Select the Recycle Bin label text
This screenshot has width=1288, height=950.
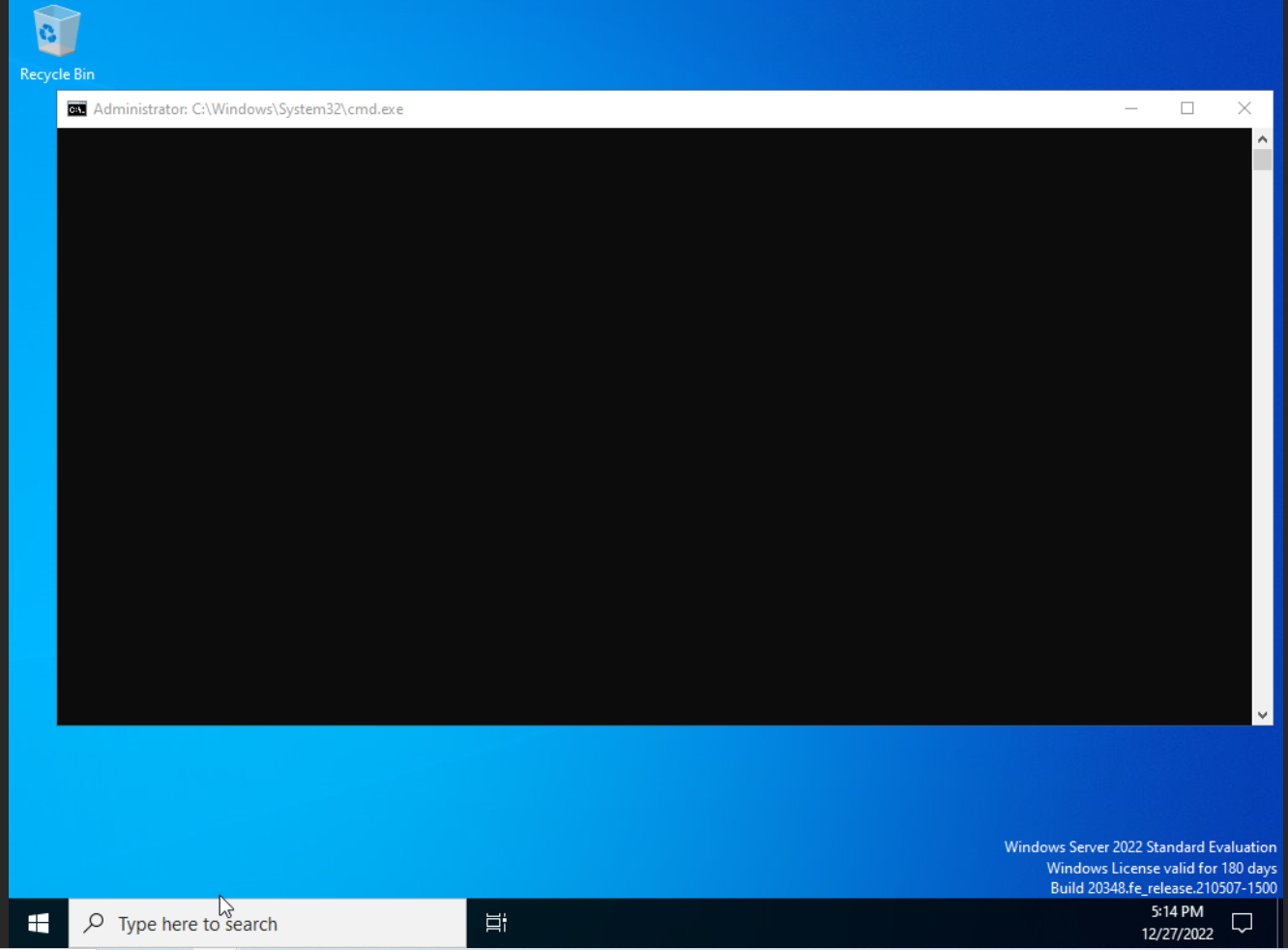click(55, 74)
